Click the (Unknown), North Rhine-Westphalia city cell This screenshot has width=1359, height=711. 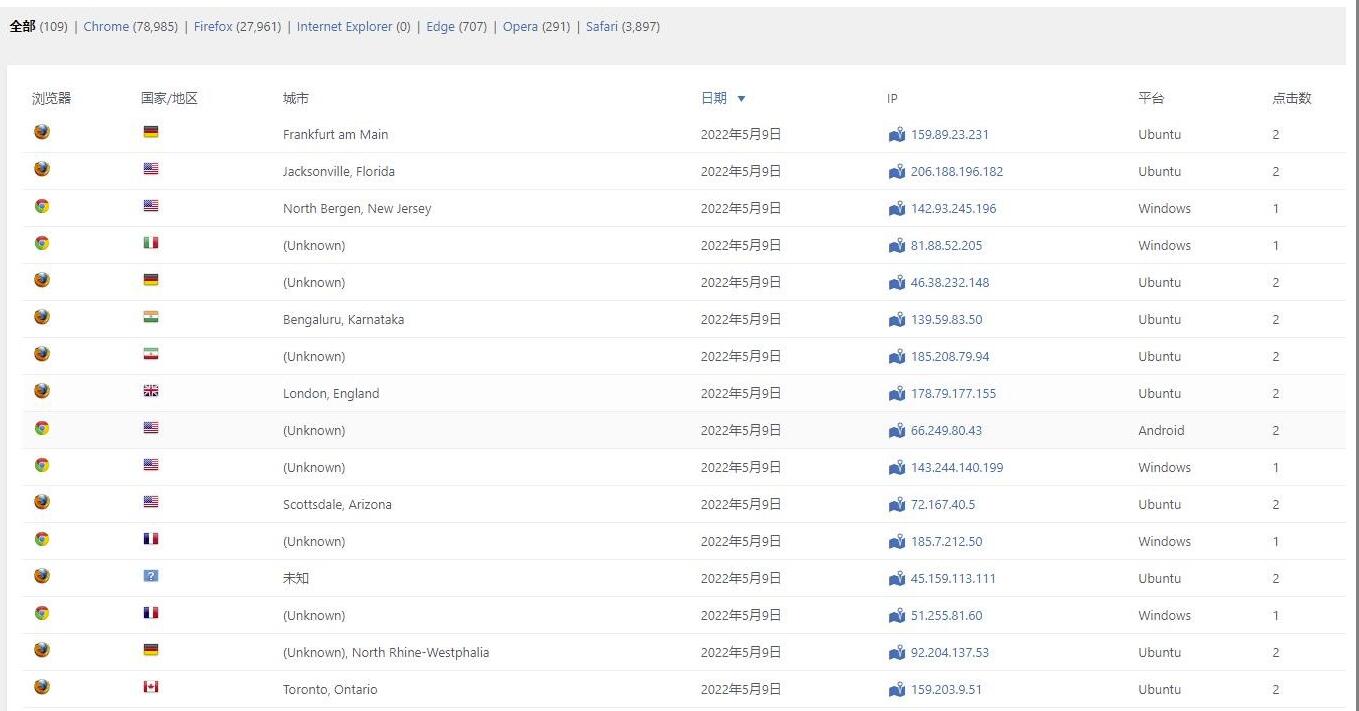(x=386, y=653)
